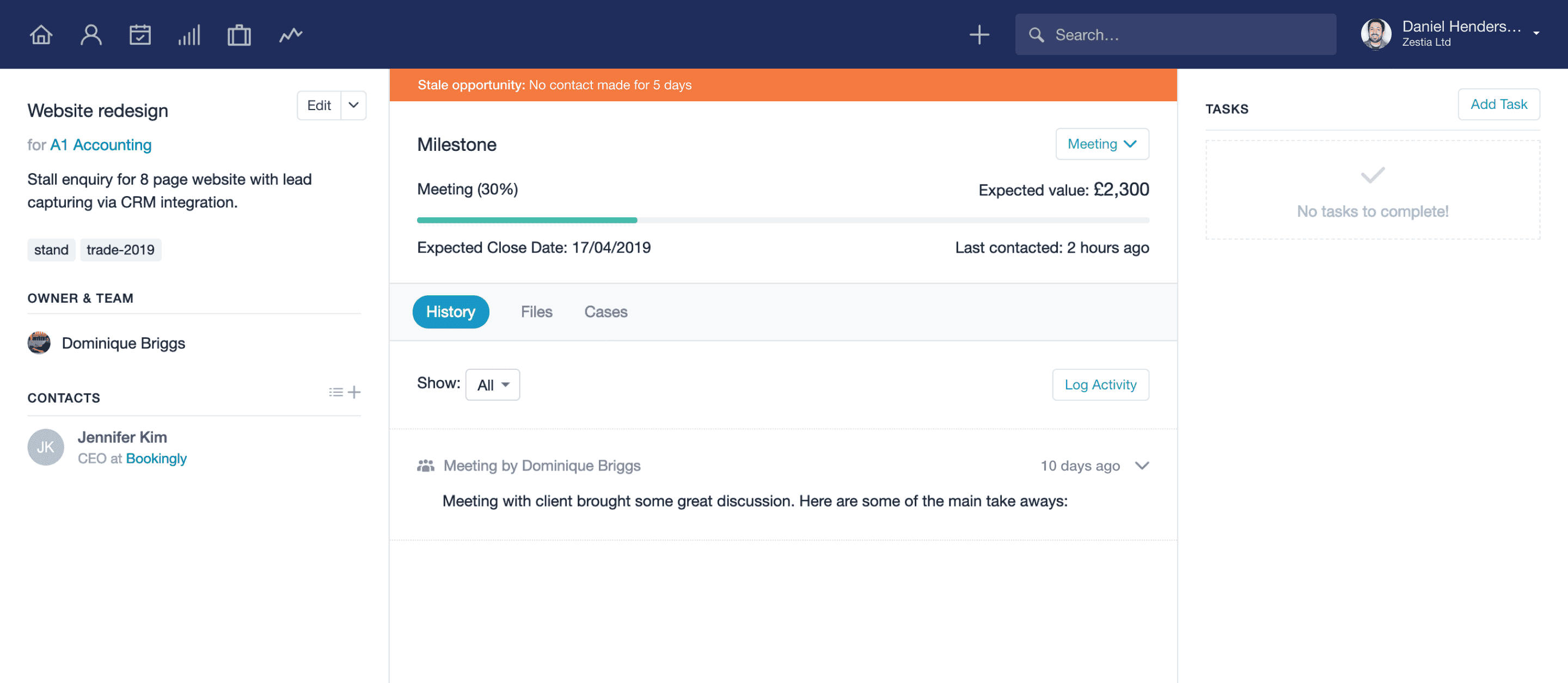Go to the Home dashboard icon
This screenshot has height=683, width=1568.
pyautogui.click(x=41, y=35)
